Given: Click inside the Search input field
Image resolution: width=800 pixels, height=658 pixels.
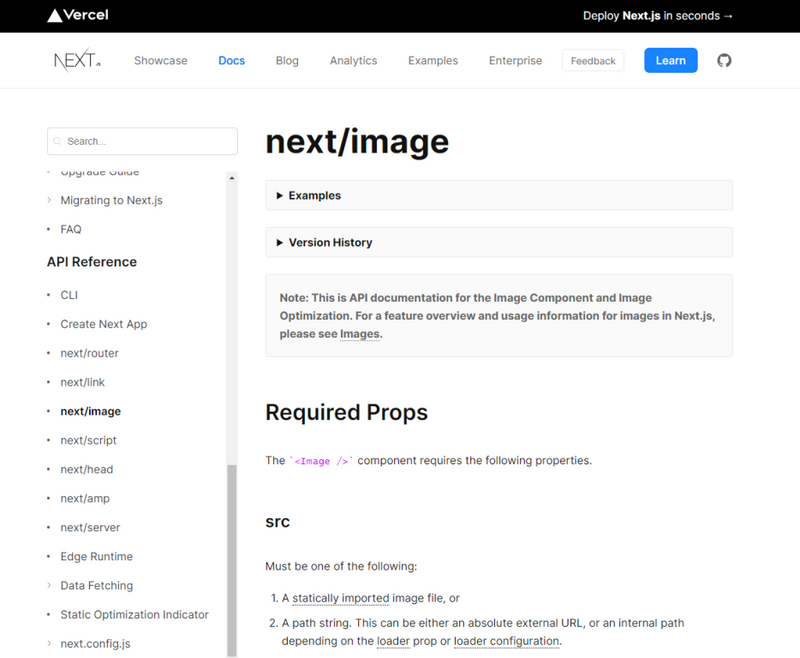Looking at the screenshot, I should pyautogui.click(x=141, y=141).
